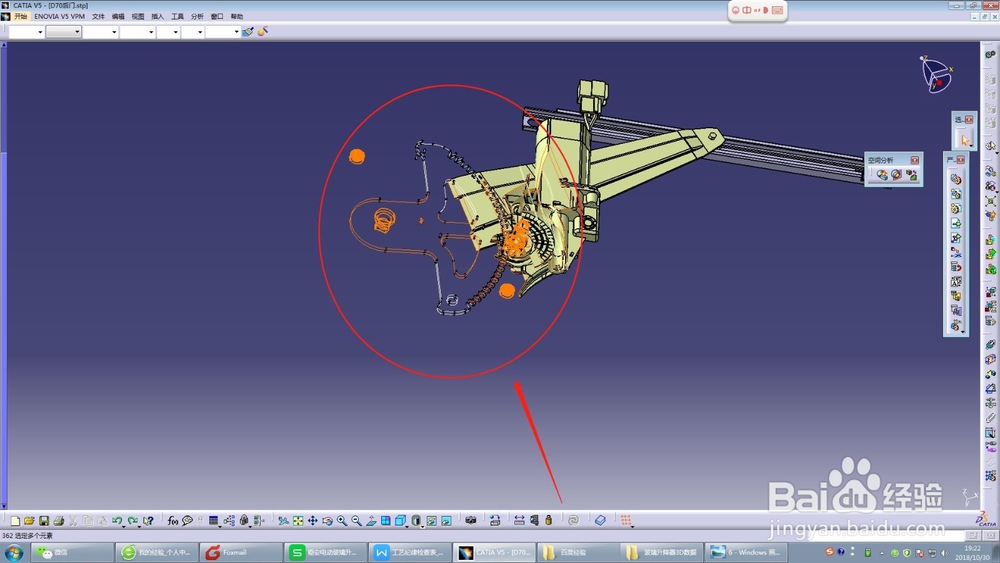Click the distance band analysis icon in 空间分析
The image size is (1000, 563).
911,175
